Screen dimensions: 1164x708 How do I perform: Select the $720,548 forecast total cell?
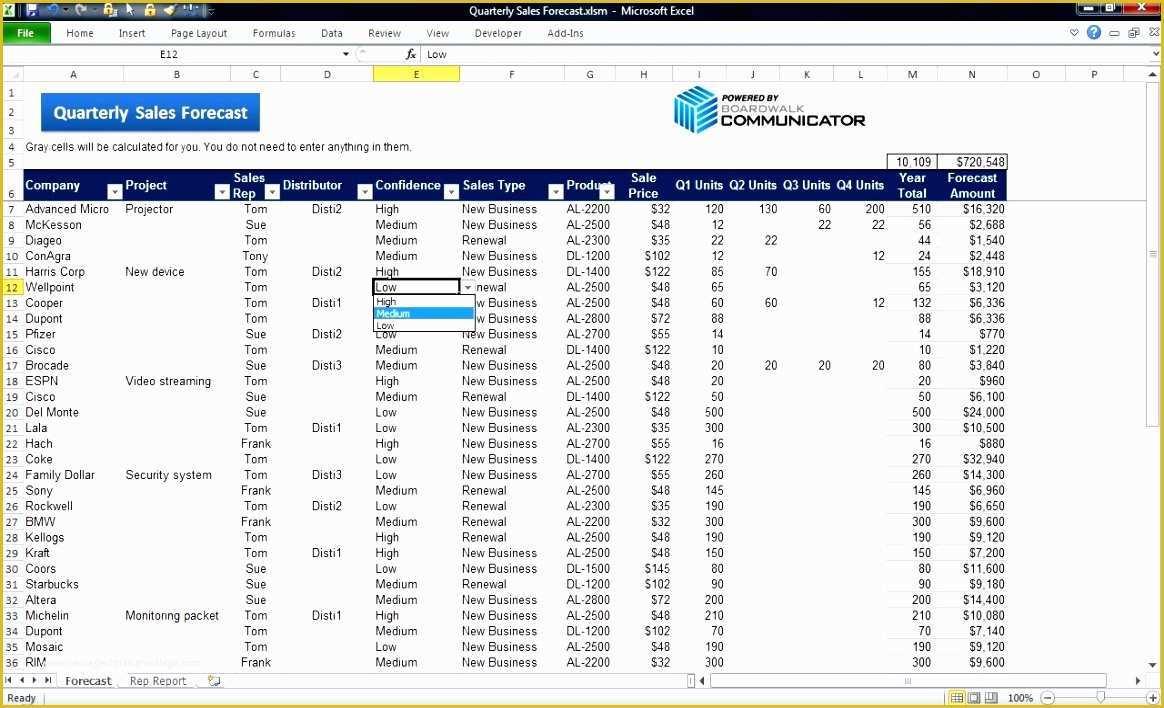972,162
